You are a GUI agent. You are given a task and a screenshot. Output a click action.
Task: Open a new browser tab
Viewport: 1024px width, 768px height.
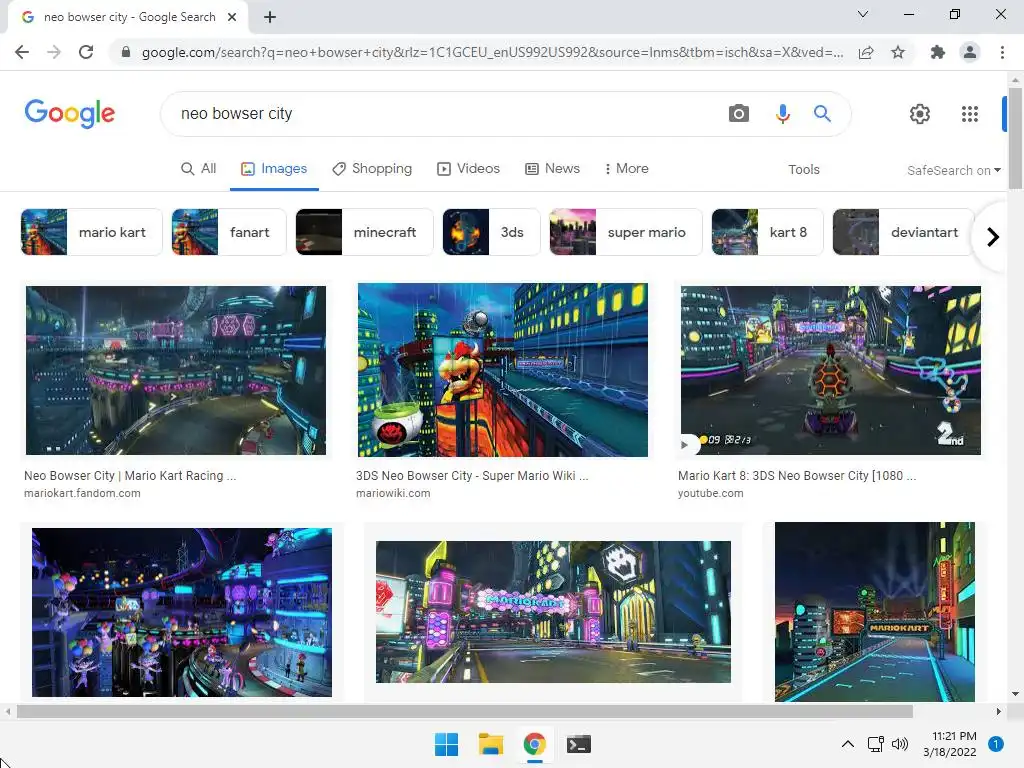click(270, 17)
